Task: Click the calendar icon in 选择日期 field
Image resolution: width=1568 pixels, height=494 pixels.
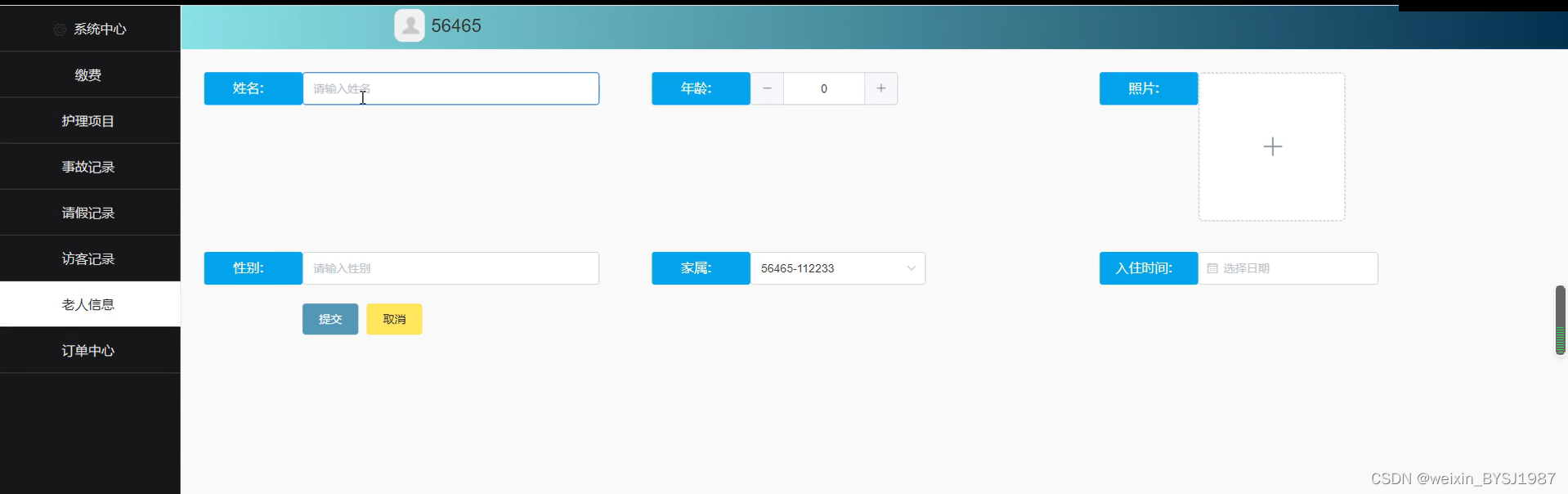Action: [x=1212, y=268]
